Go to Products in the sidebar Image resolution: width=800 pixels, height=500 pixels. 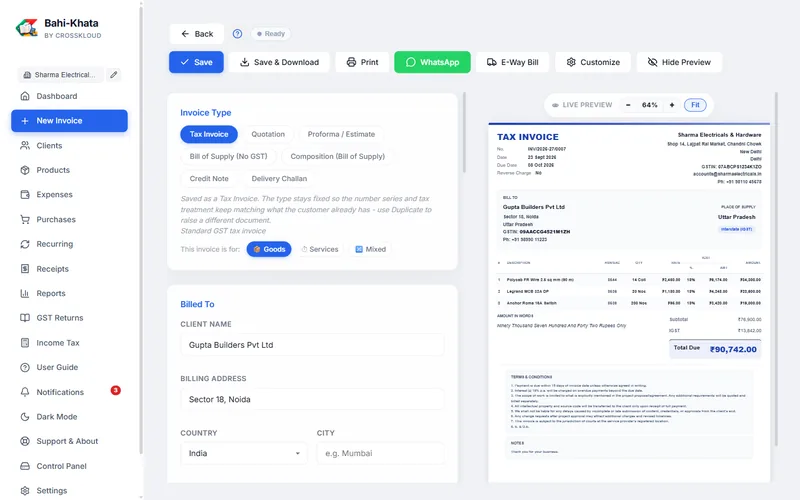(x=69, y=170)
